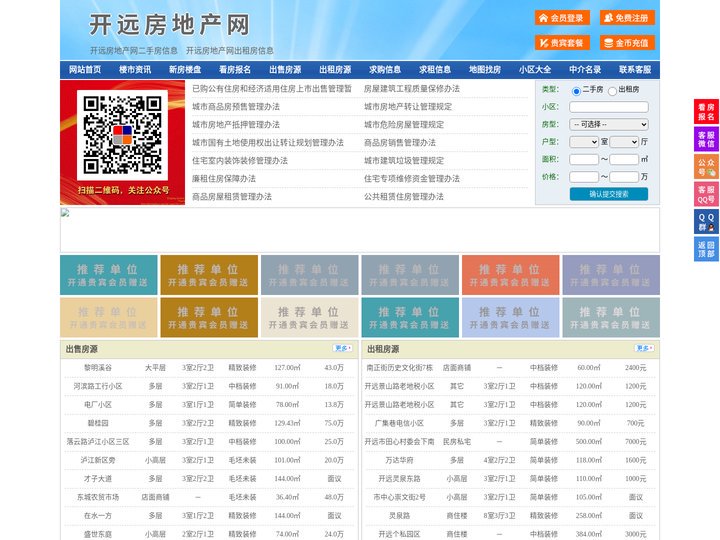Select the 二手房 radio button

(x=576, y=91)
